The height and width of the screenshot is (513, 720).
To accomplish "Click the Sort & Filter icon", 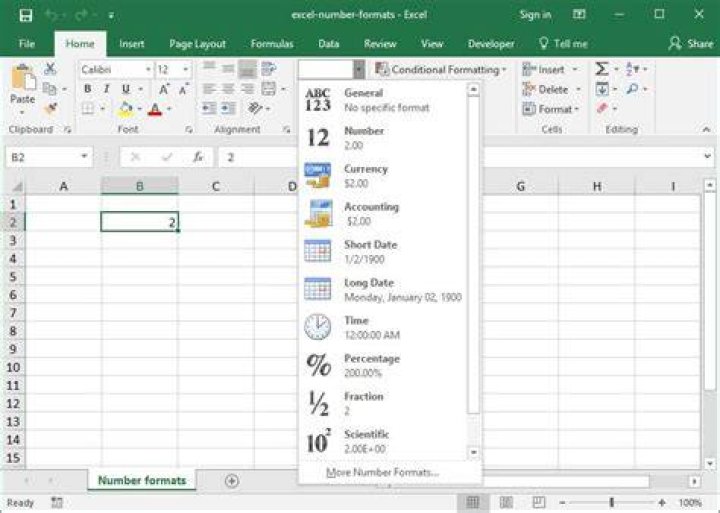I will [632, 69].
